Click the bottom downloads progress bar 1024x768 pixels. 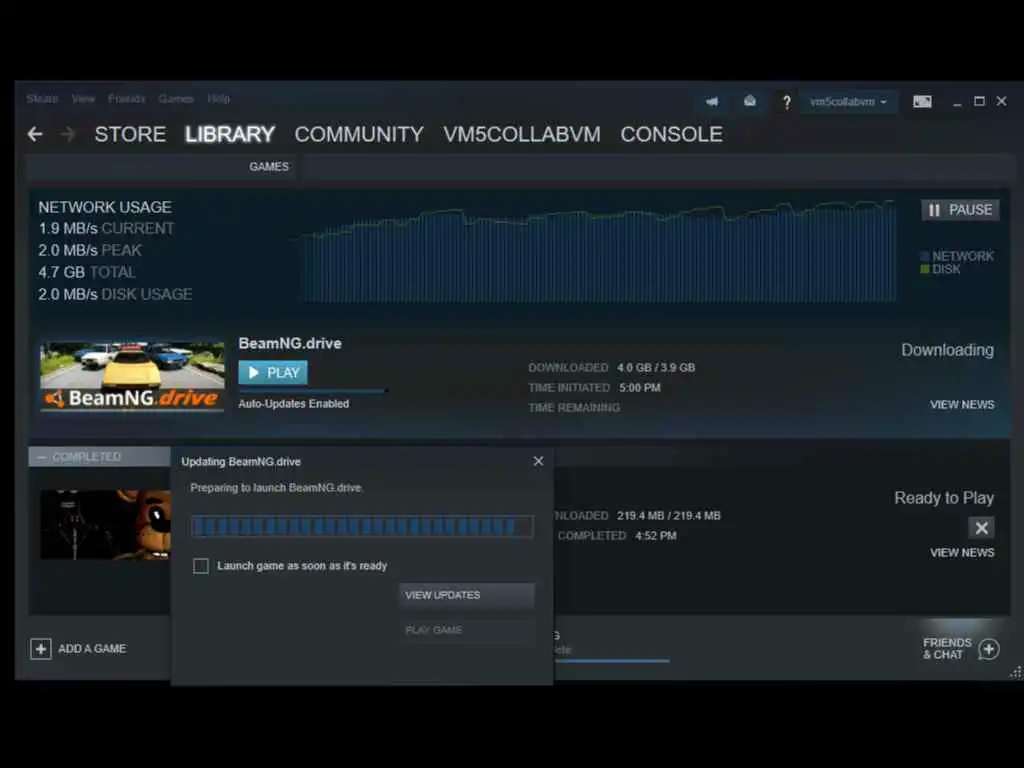pos(612,661)
